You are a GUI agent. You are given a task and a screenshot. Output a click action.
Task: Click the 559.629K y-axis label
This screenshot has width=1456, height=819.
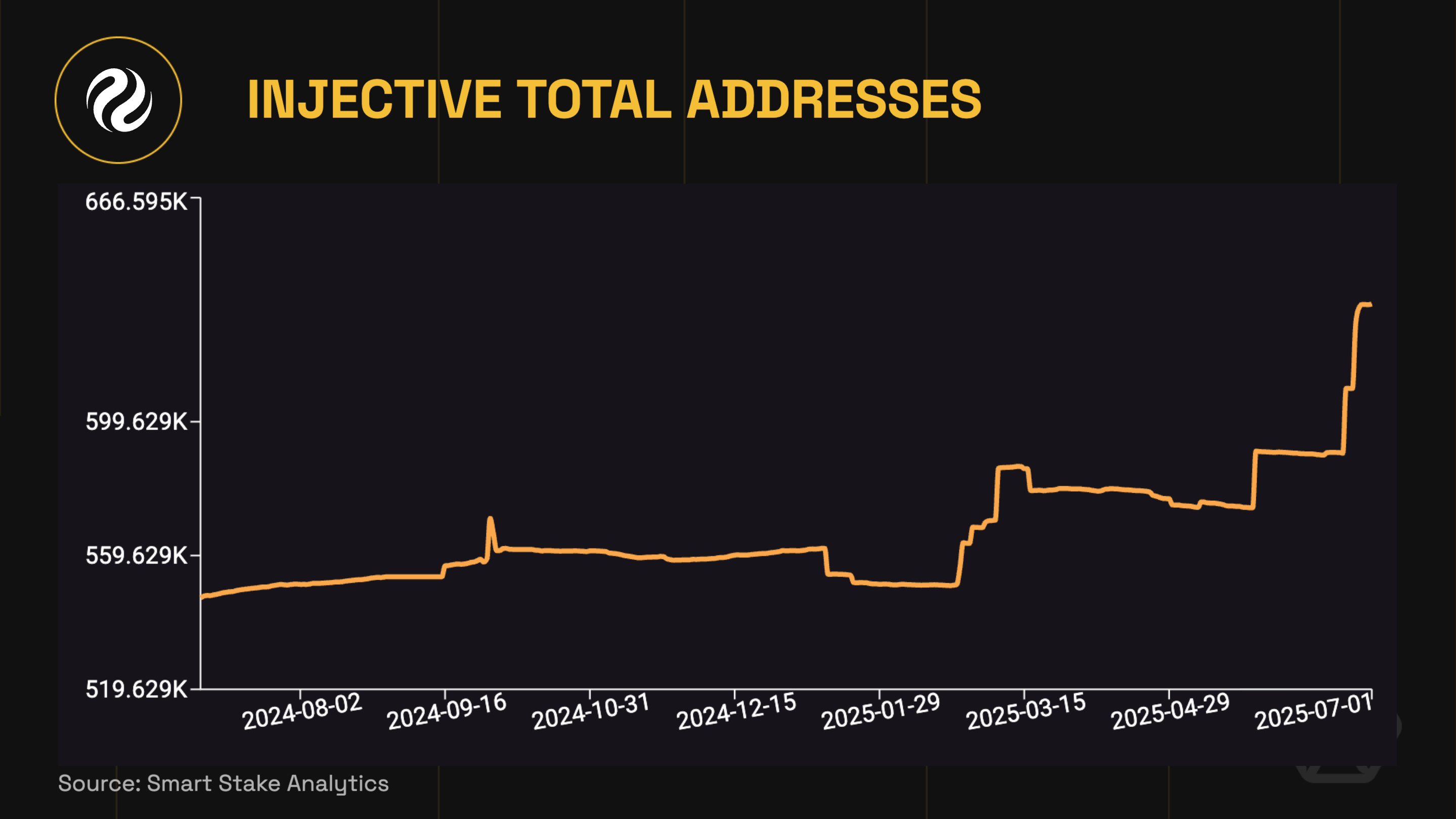tap(136, 555)
